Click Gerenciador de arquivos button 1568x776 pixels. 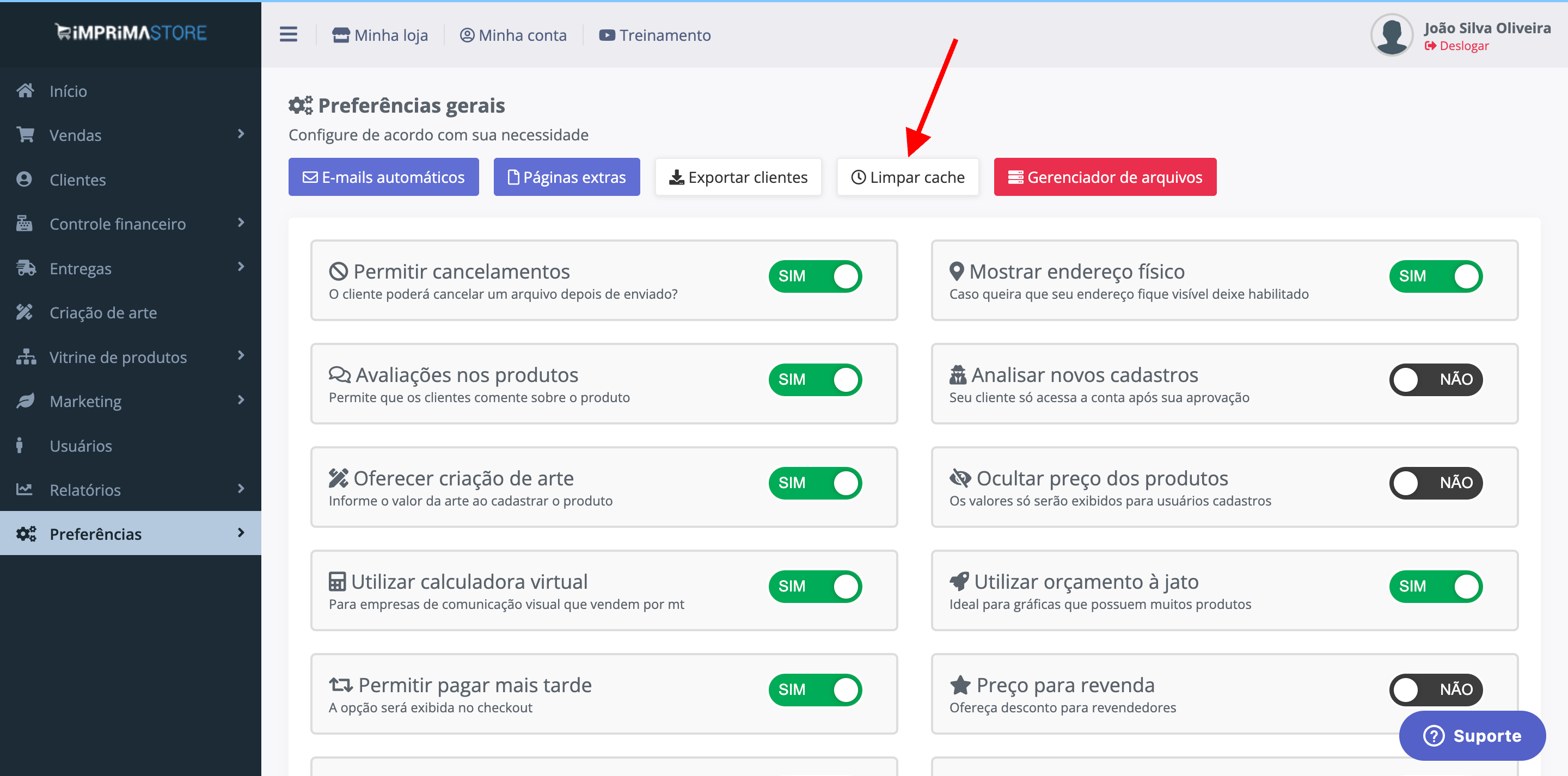pos(1105,177)
